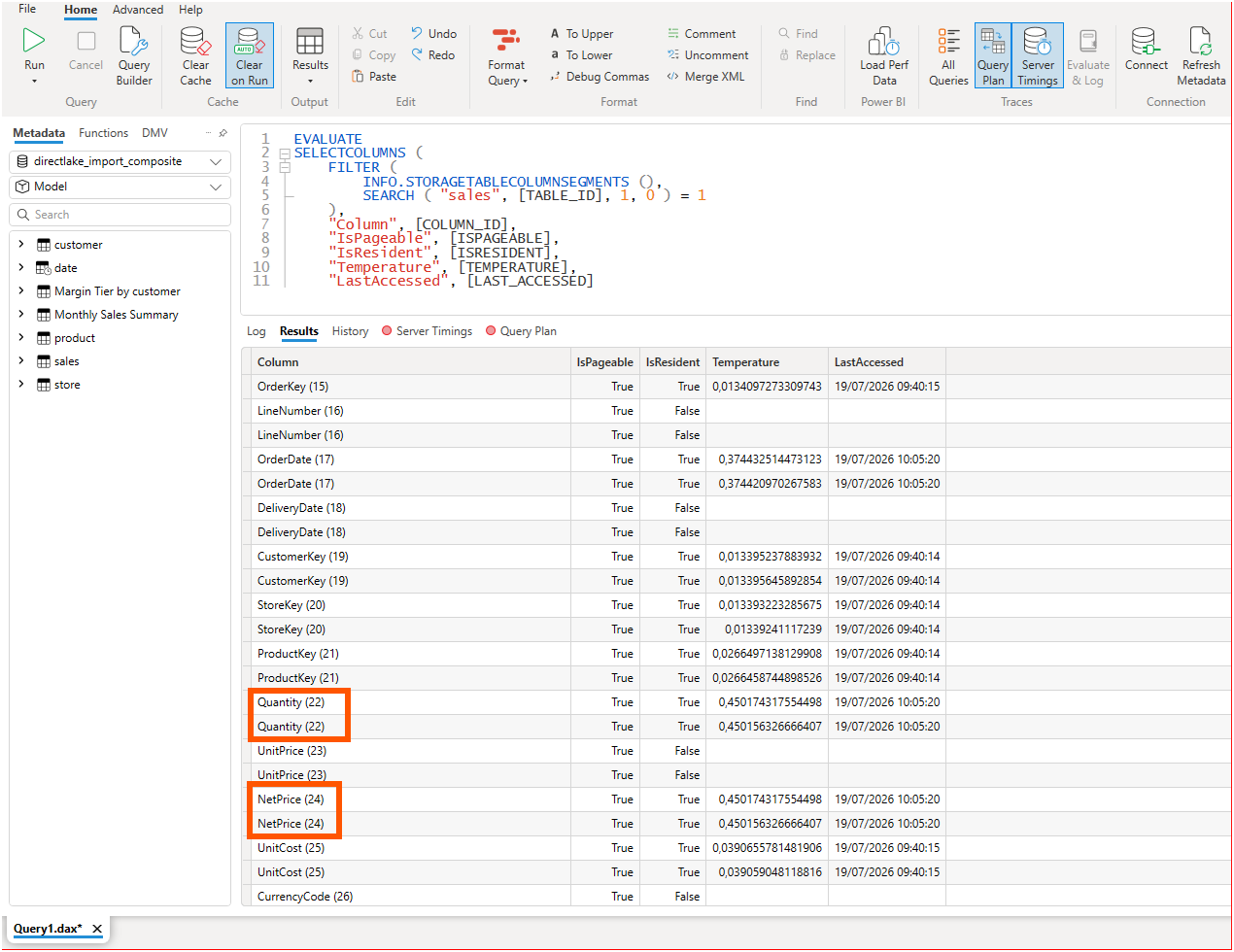
Task: Switch to the Log output tab
Action: 257,331
